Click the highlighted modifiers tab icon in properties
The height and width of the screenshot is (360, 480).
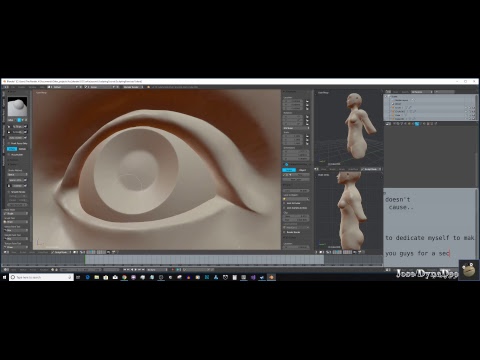coord(417,124)
